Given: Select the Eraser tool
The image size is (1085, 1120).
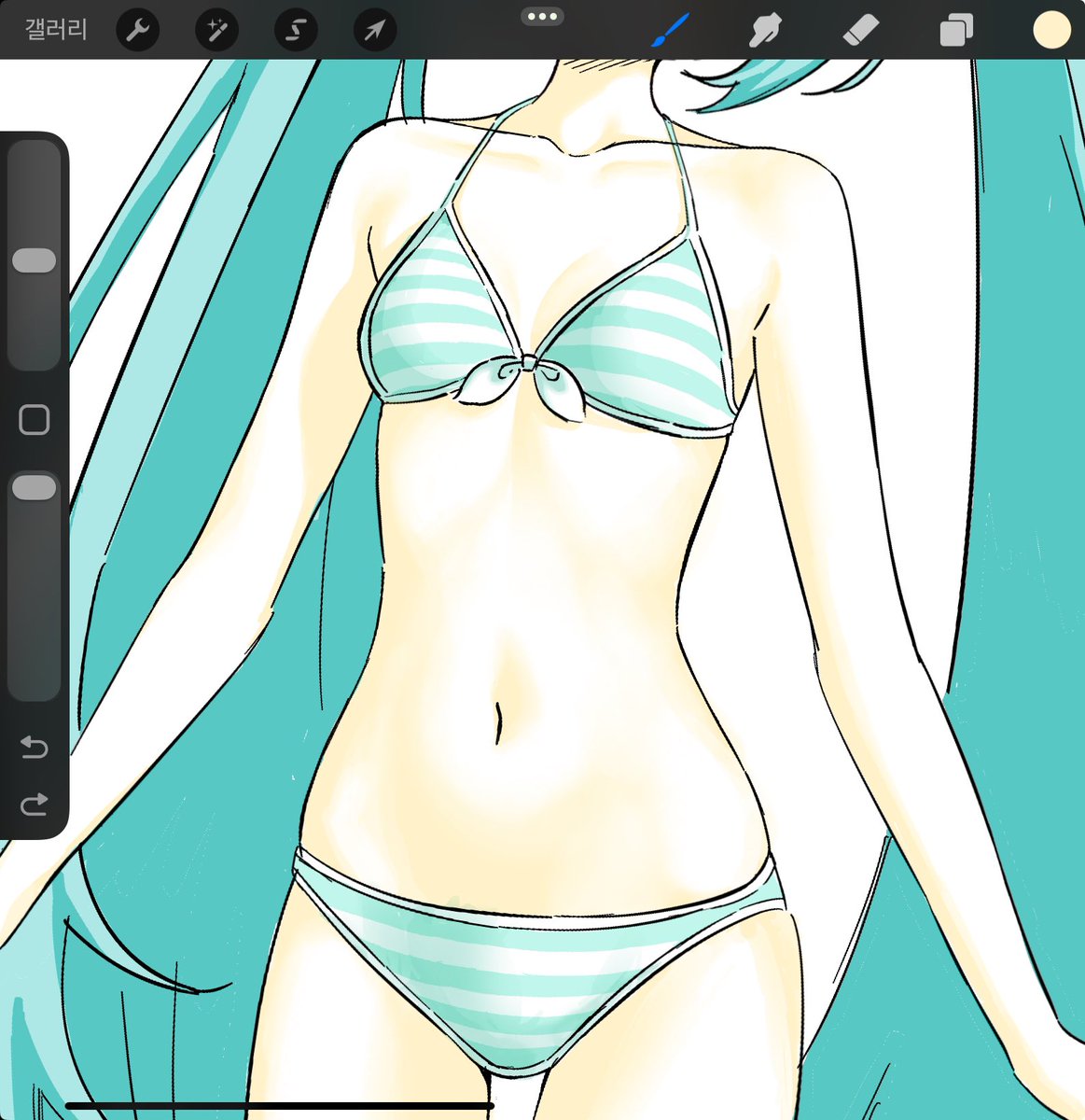Looking at the screenshot, I should click(859, 31).
